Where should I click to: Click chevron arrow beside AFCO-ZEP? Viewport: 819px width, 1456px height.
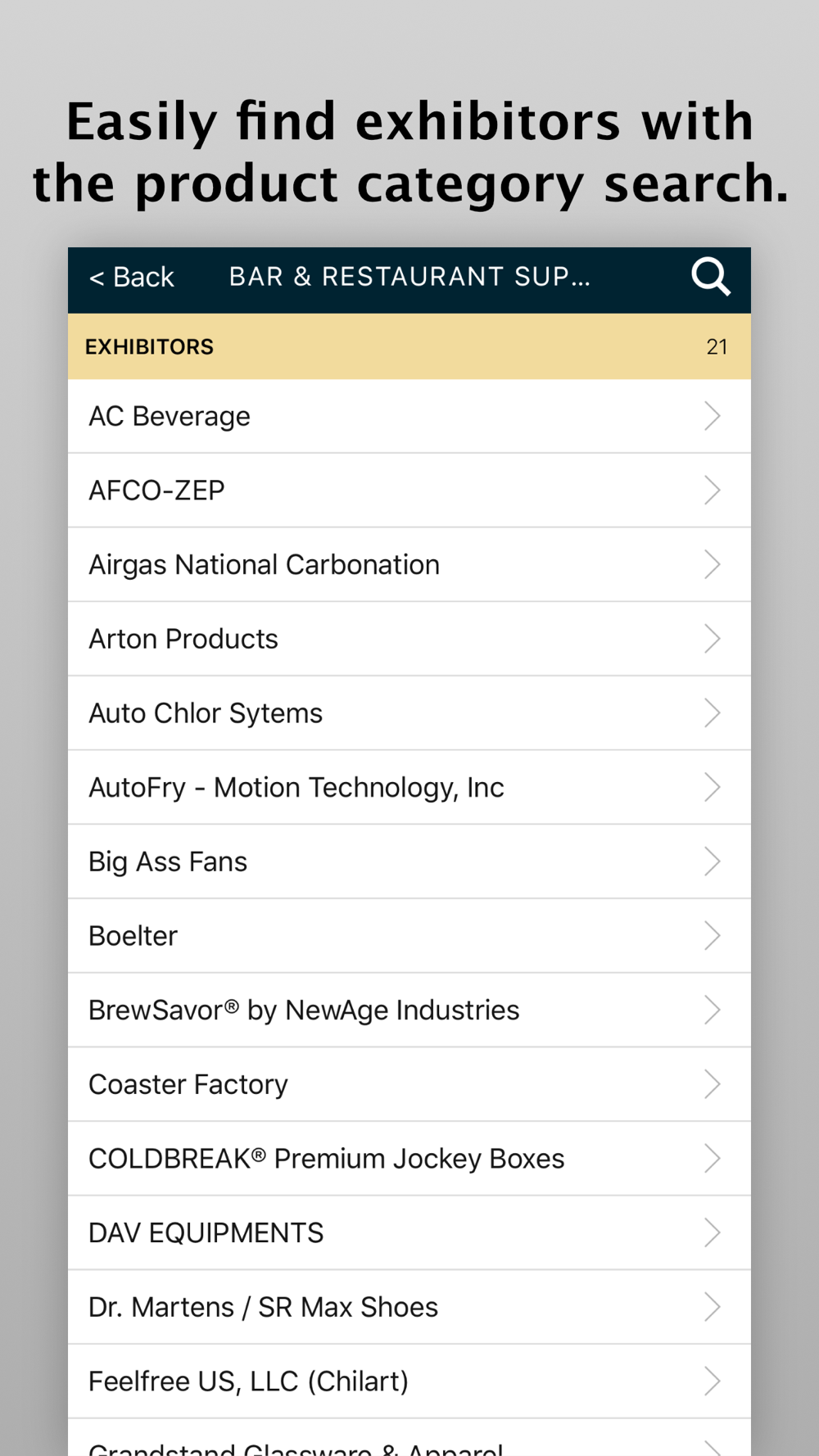coord(712,491)
